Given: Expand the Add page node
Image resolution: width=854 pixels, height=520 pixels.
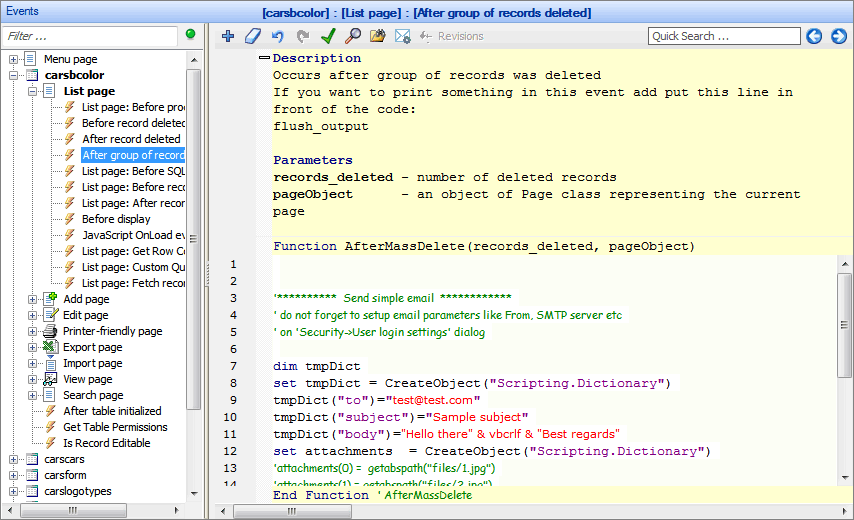Looking at the screenshot, I should [33, 299].
